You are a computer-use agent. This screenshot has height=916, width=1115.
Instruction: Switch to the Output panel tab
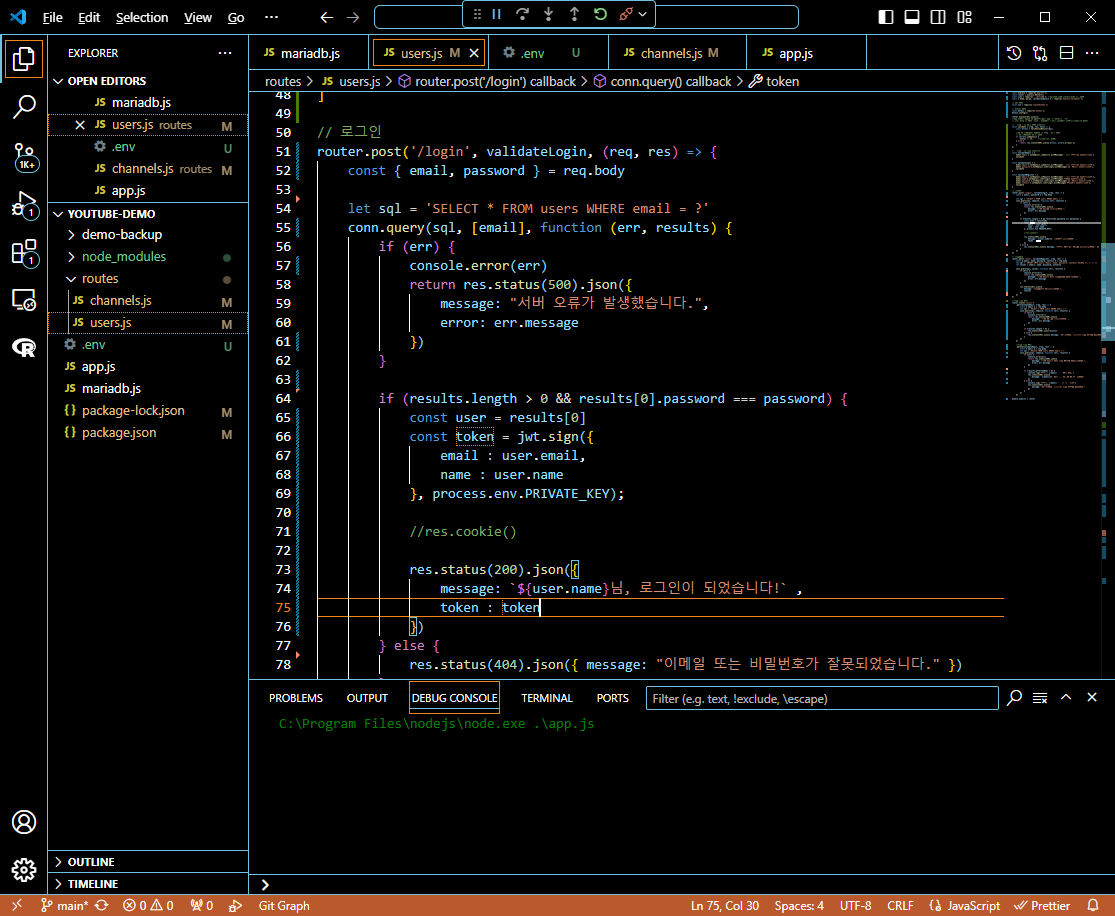(367, 698)
